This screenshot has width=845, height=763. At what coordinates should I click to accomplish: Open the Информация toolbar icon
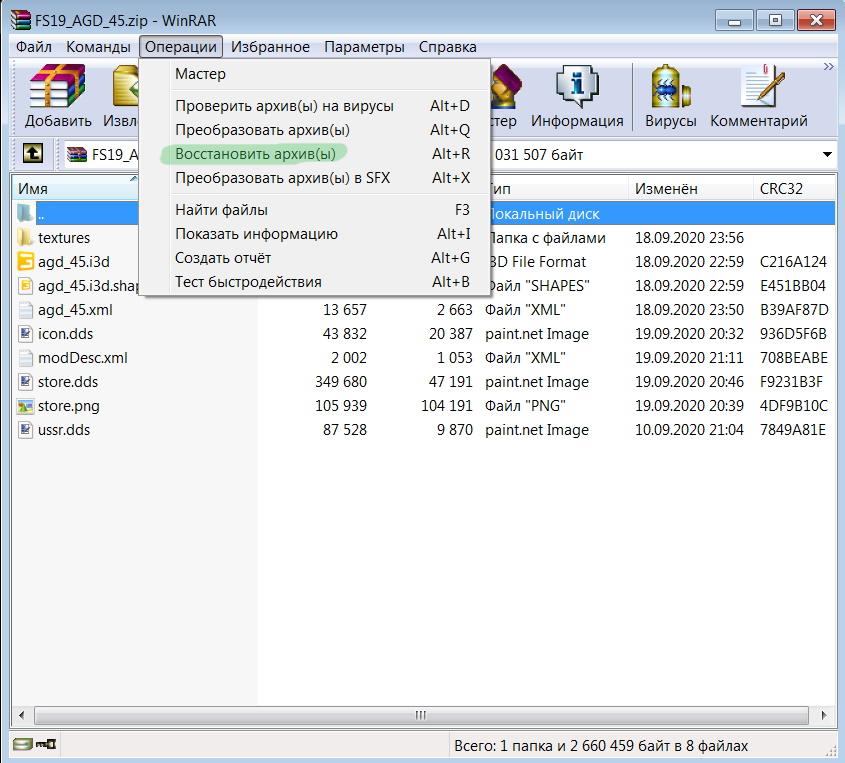tap(577, 97)
